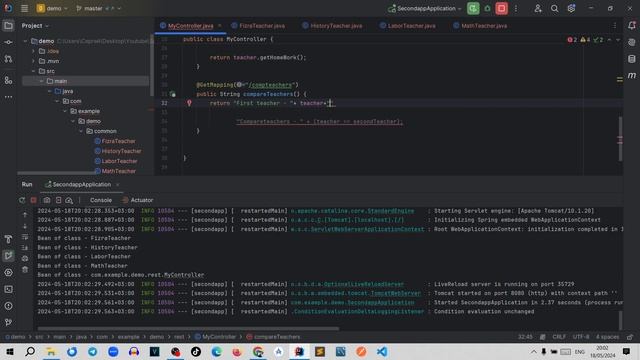Change CRLF line separator
The image size is (640, 360).
[x=559, y=337]
